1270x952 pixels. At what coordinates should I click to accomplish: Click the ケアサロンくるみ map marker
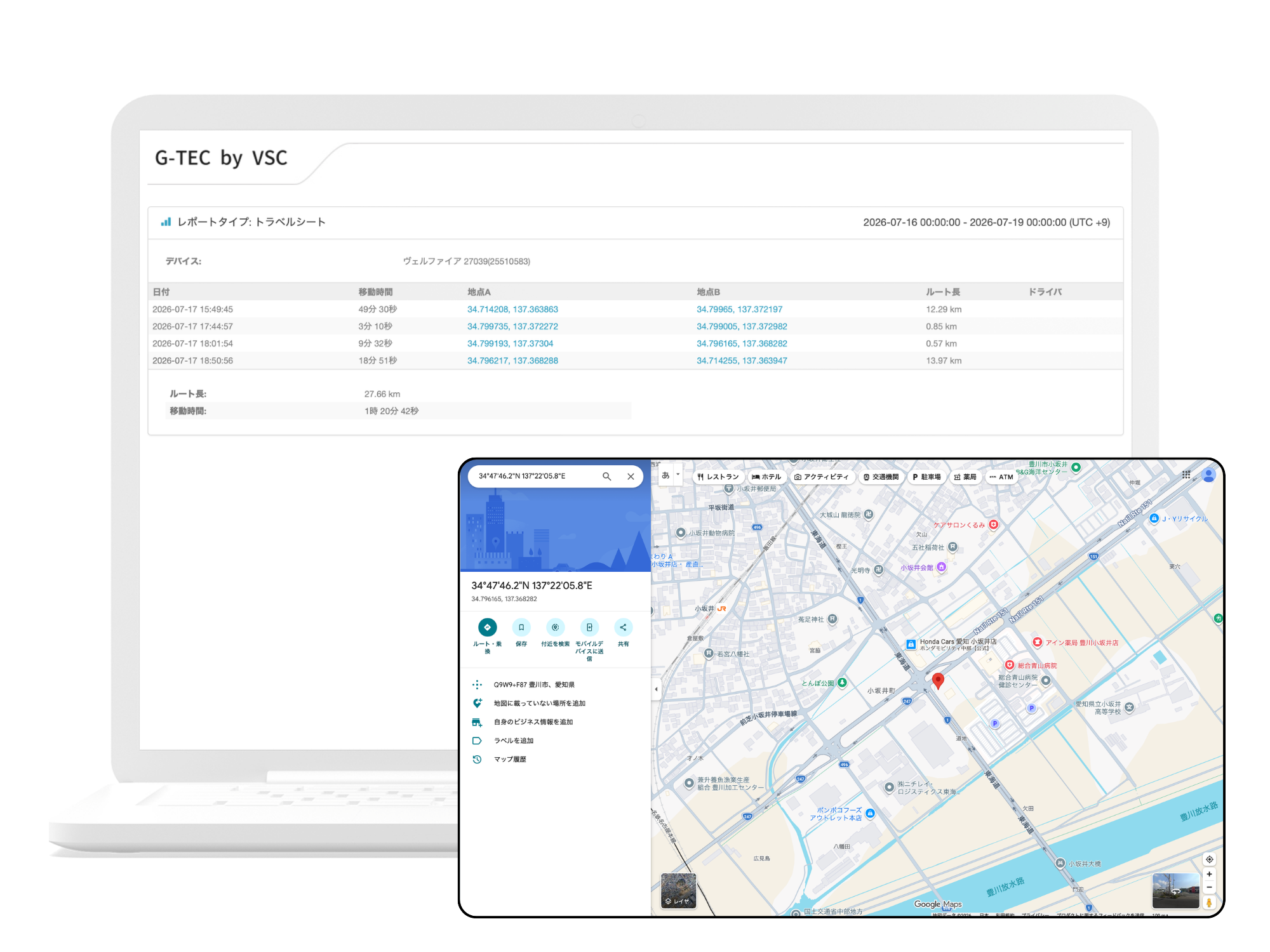point(994,524)
